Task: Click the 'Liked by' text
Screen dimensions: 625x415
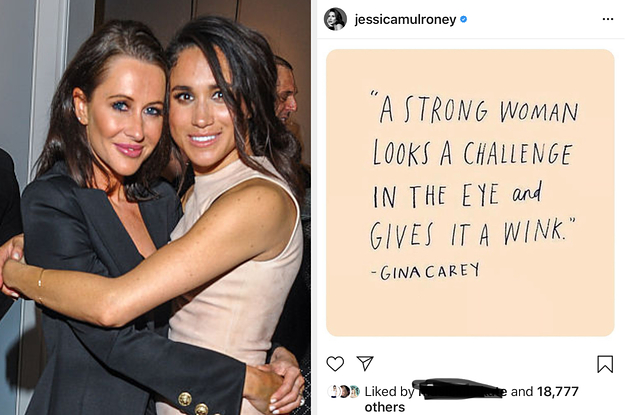Action: [x=389, y=392]
